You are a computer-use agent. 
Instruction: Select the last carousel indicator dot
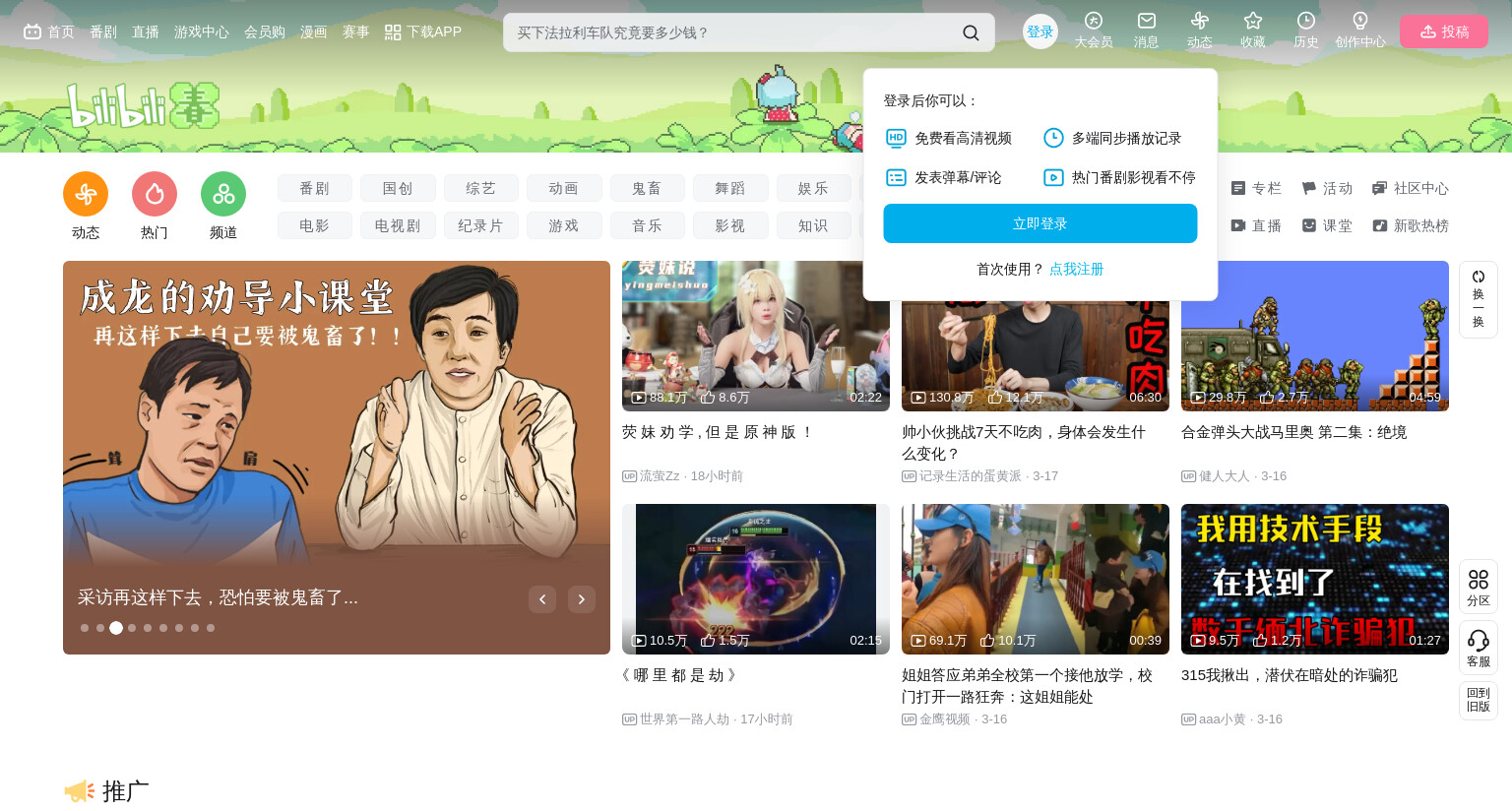211,628
